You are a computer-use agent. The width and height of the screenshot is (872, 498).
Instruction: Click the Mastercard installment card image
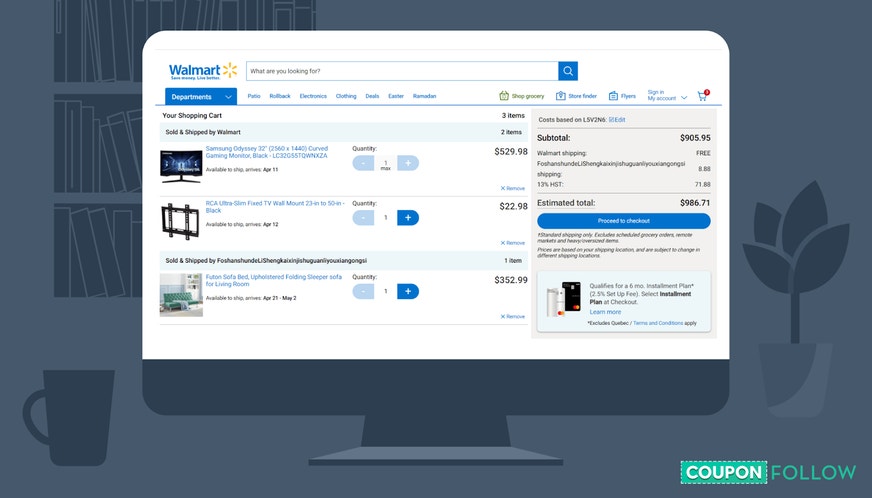564,299
